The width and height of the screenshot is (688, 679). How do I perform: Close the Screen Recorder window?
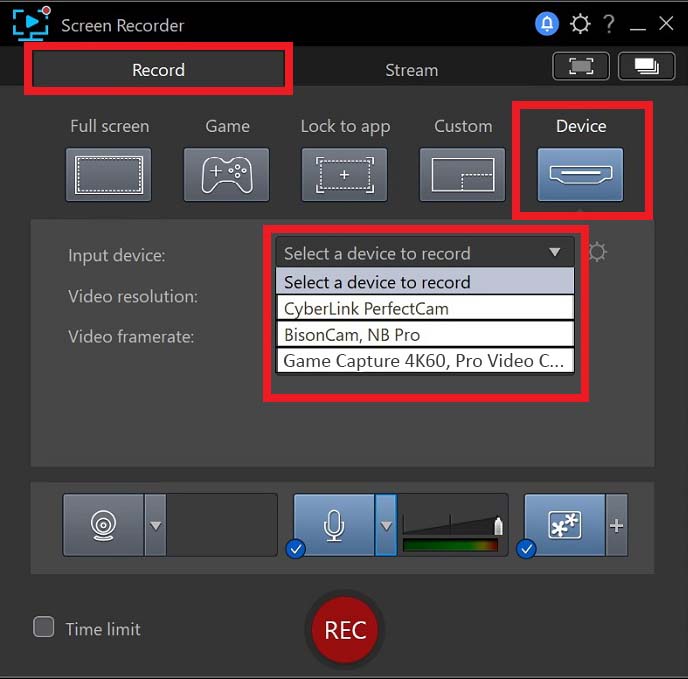point(666,23)
